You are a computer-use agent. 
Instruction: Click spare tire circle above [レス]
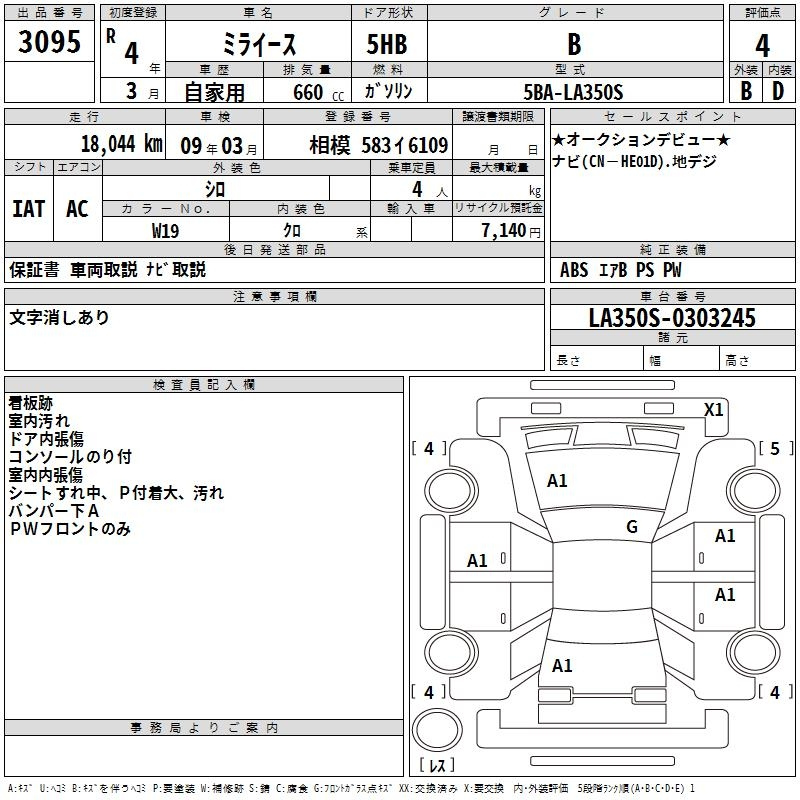[x=437, y=729]
